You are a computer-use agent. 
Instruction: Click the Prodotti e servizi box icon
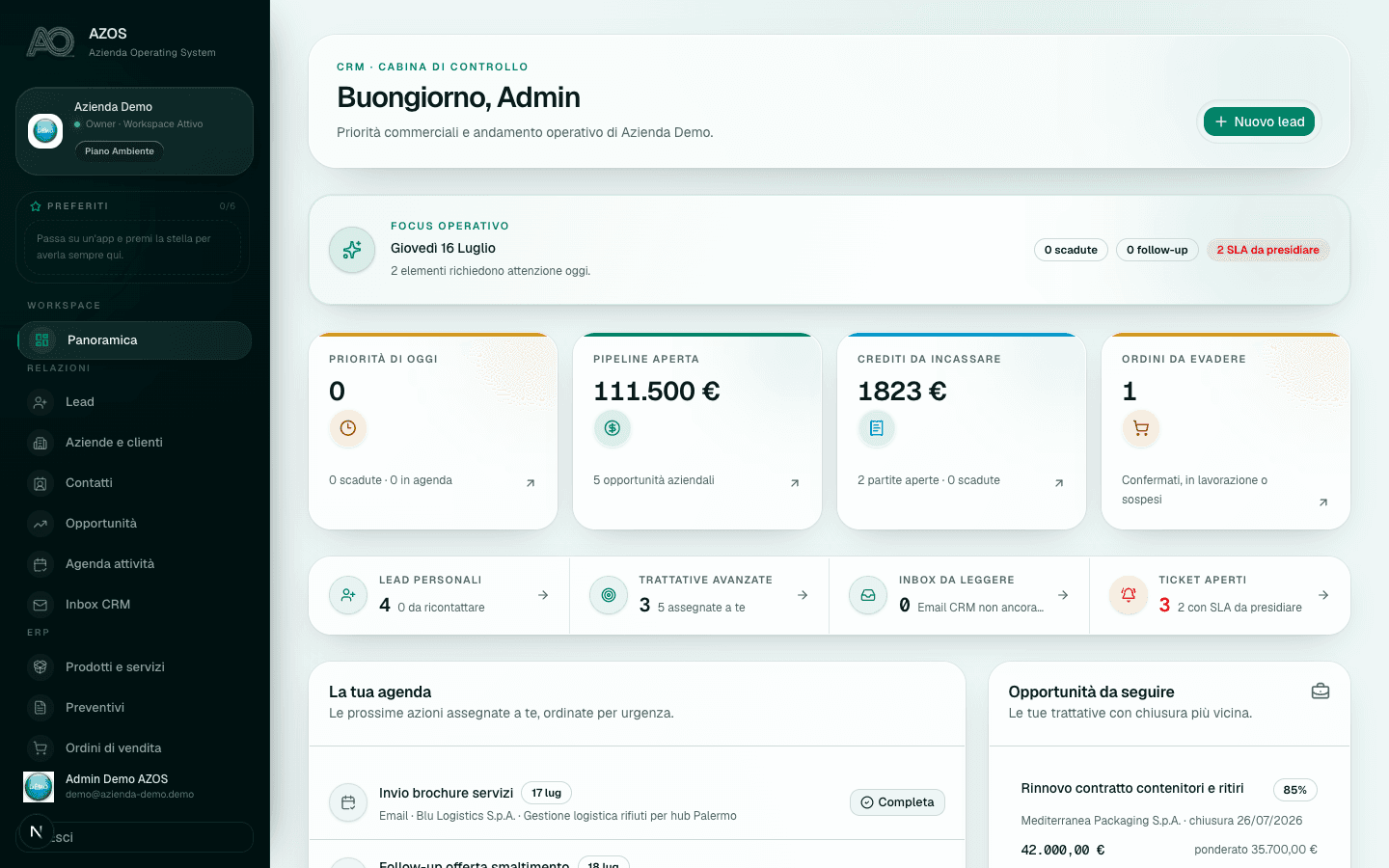point(41,667)
